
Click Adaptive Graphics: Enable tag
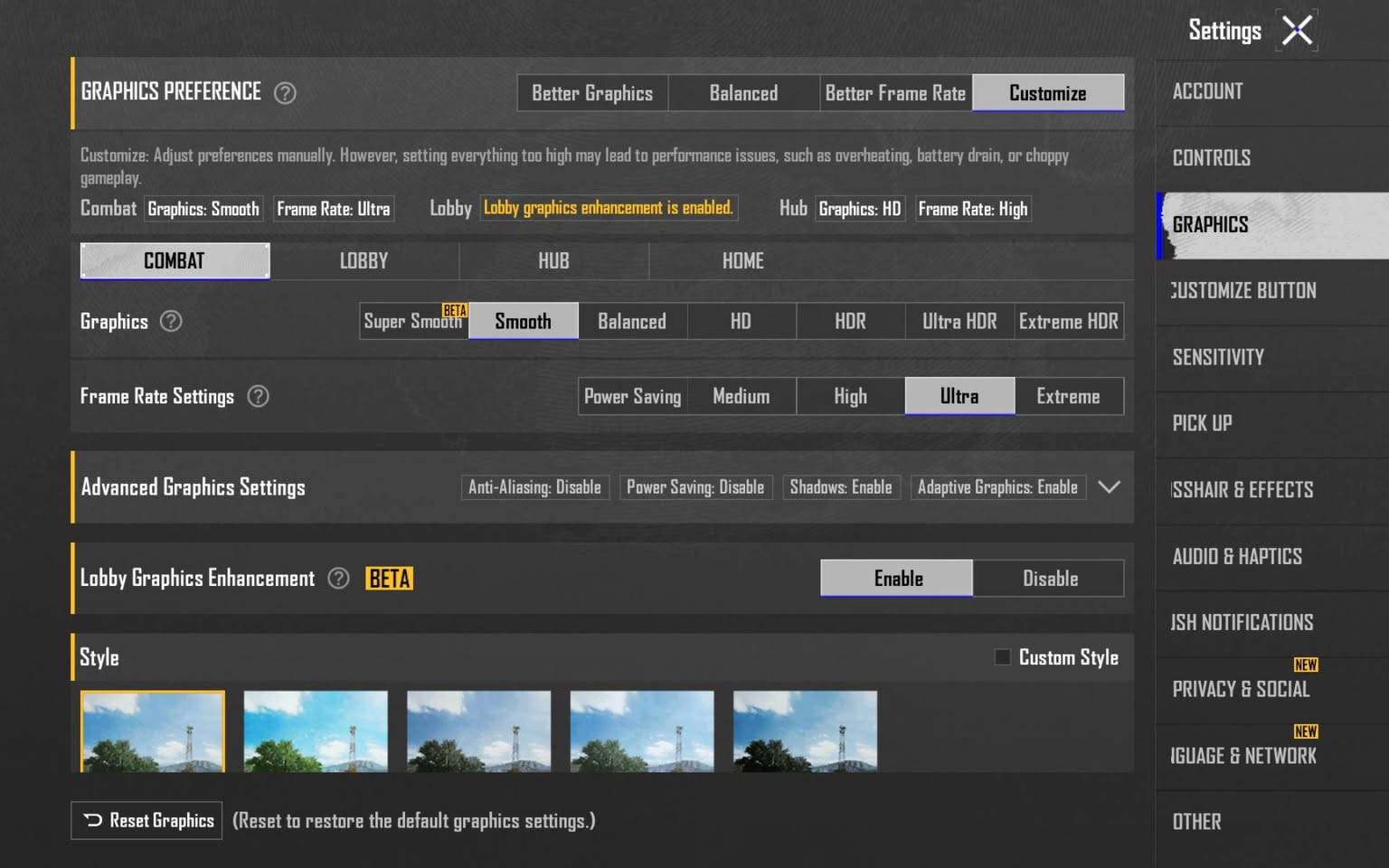click(997, 487)
